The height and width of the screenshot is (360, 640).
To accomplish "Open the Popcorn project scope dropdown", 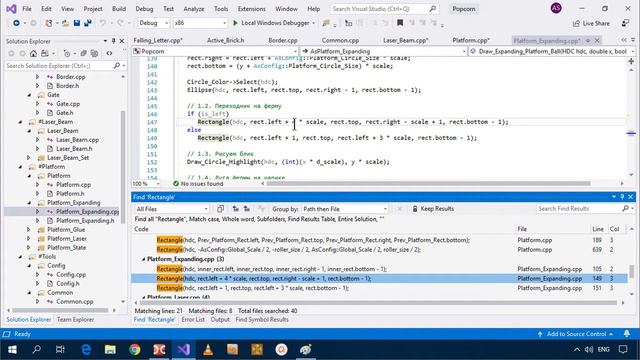I will click(215, 51).
